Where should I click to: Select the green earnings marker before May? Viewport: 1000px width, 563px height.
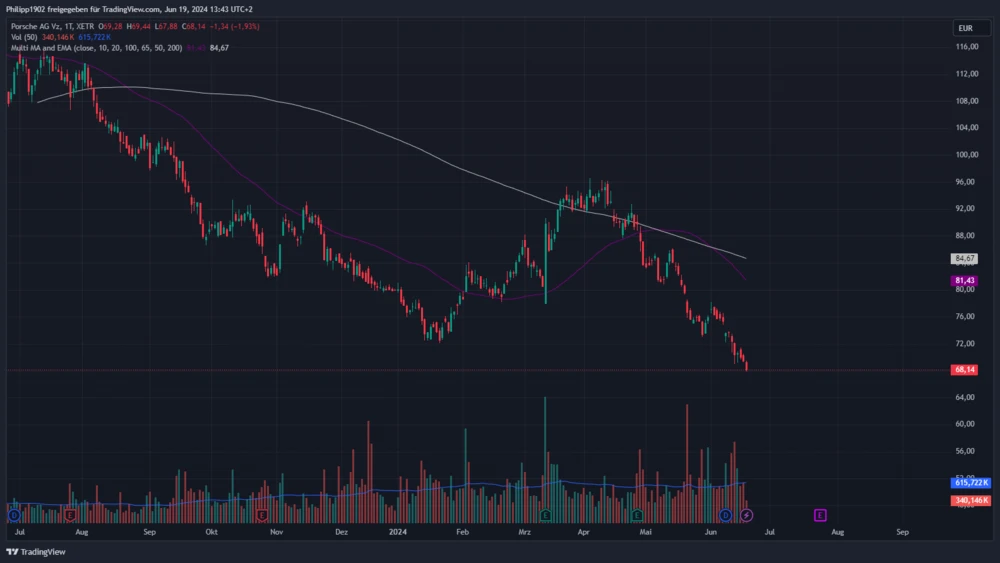(637, 515)
